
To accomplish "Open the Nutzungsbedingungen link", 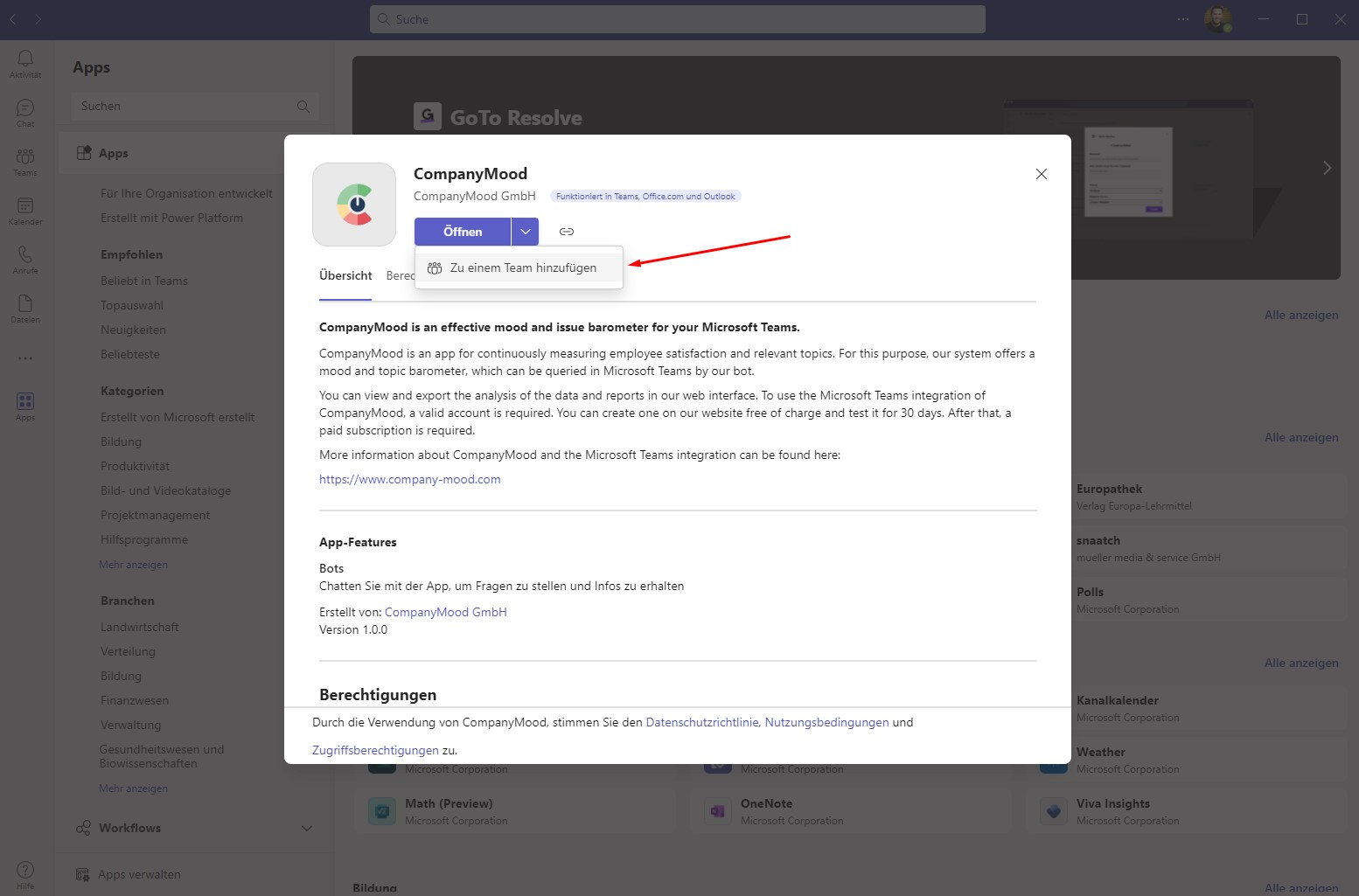I will (826, 722).
